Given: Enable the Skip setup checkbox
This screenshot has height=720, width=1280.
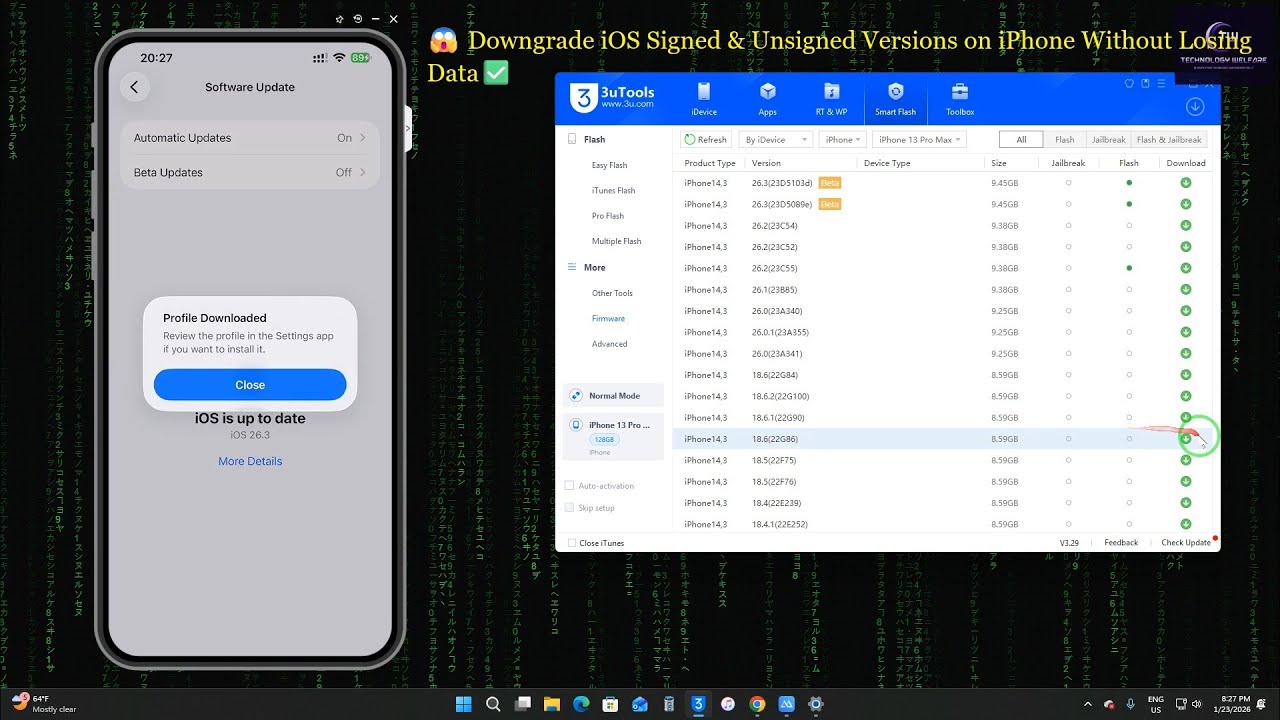Looking at the screenshot, I should click(570, 508).
